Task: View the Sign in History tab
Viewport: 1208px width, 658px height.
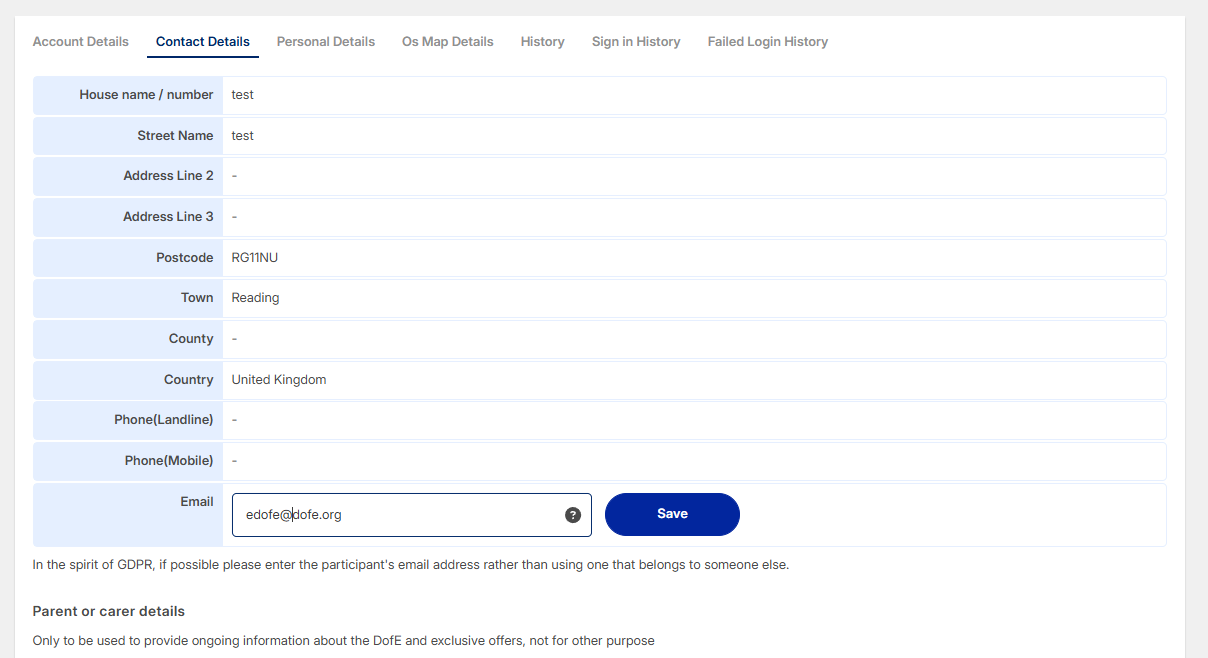Action: (636, 42)
